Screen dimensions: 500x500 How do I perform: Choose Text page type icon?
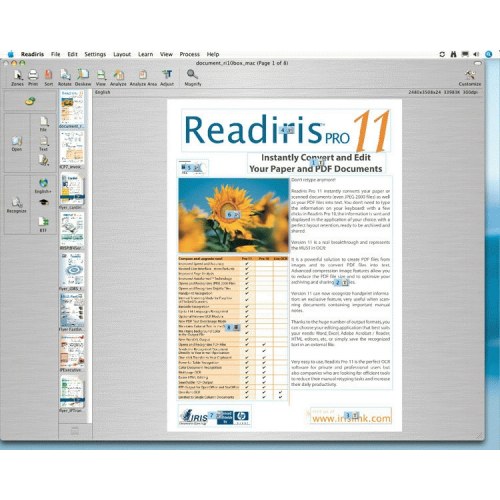click(44, 144)
